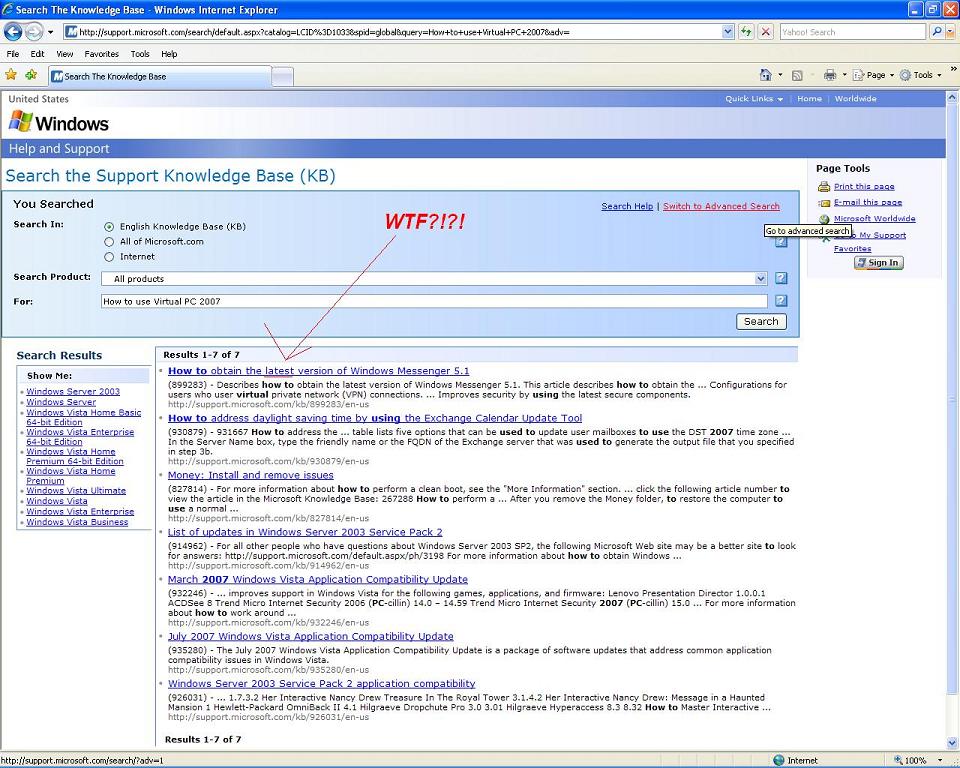
Task: Click the Windows logo
Action: coord(59,122)
